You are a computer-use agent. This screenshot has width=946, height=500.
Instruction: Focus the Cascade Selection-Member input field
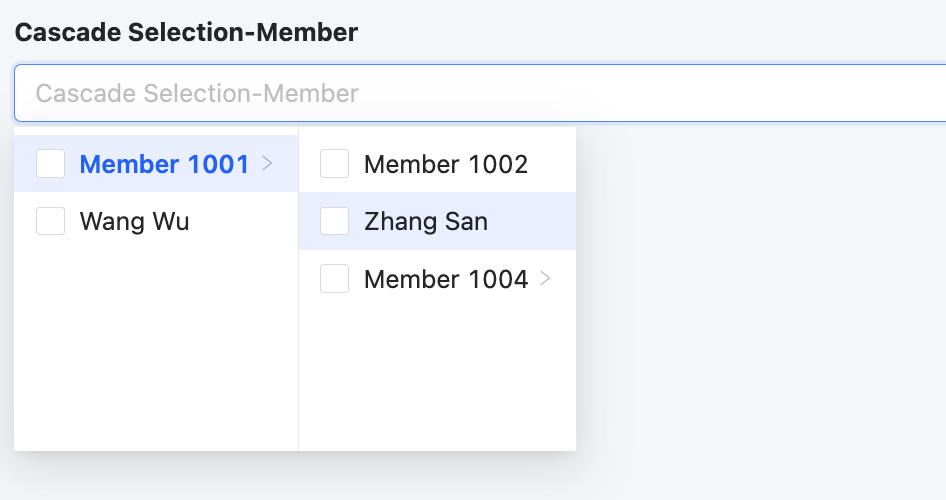pyautogui.click(x=480, y=94)
